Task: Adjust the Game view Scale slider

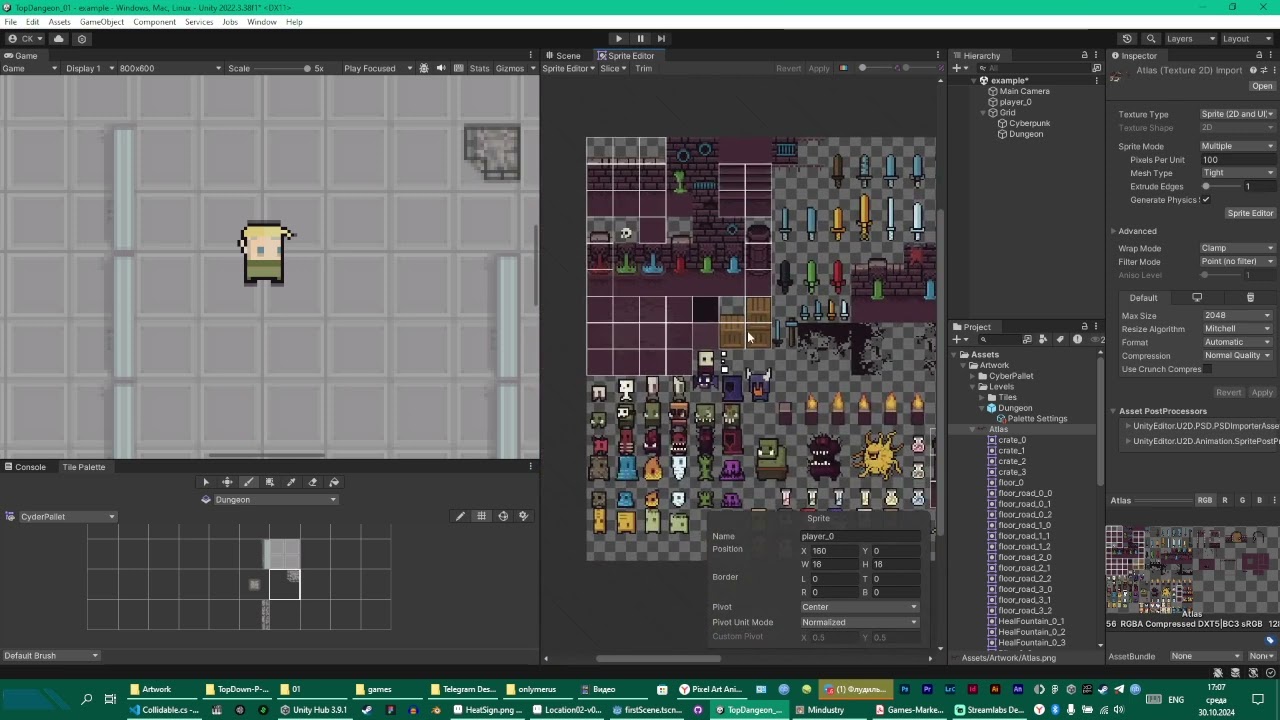Action: point(281,68)
